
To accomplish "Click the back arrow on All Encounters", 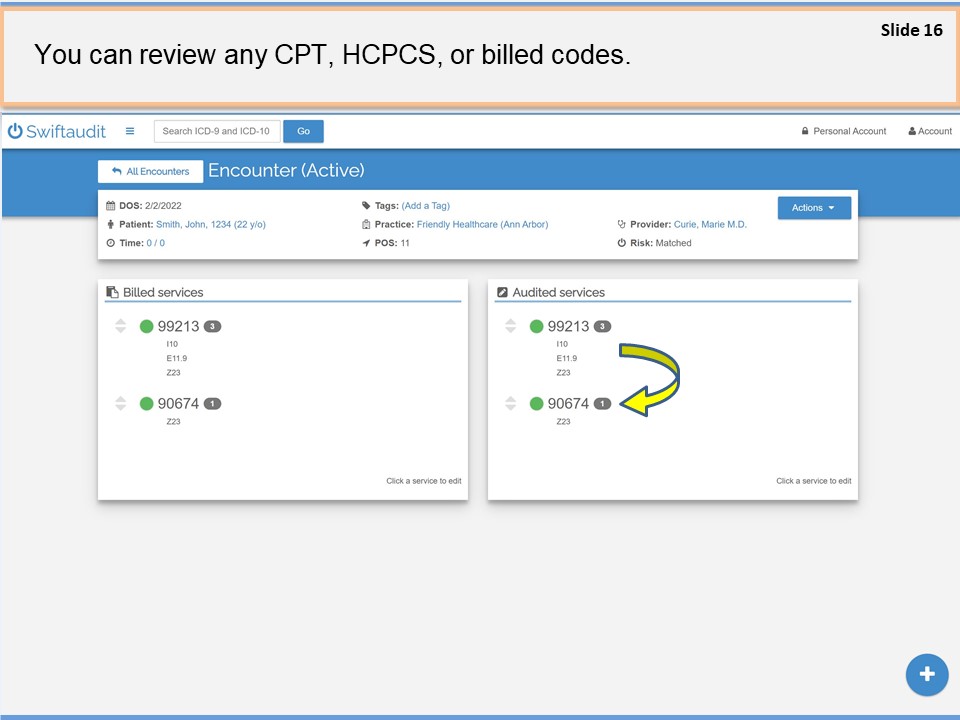I will 117,172.
